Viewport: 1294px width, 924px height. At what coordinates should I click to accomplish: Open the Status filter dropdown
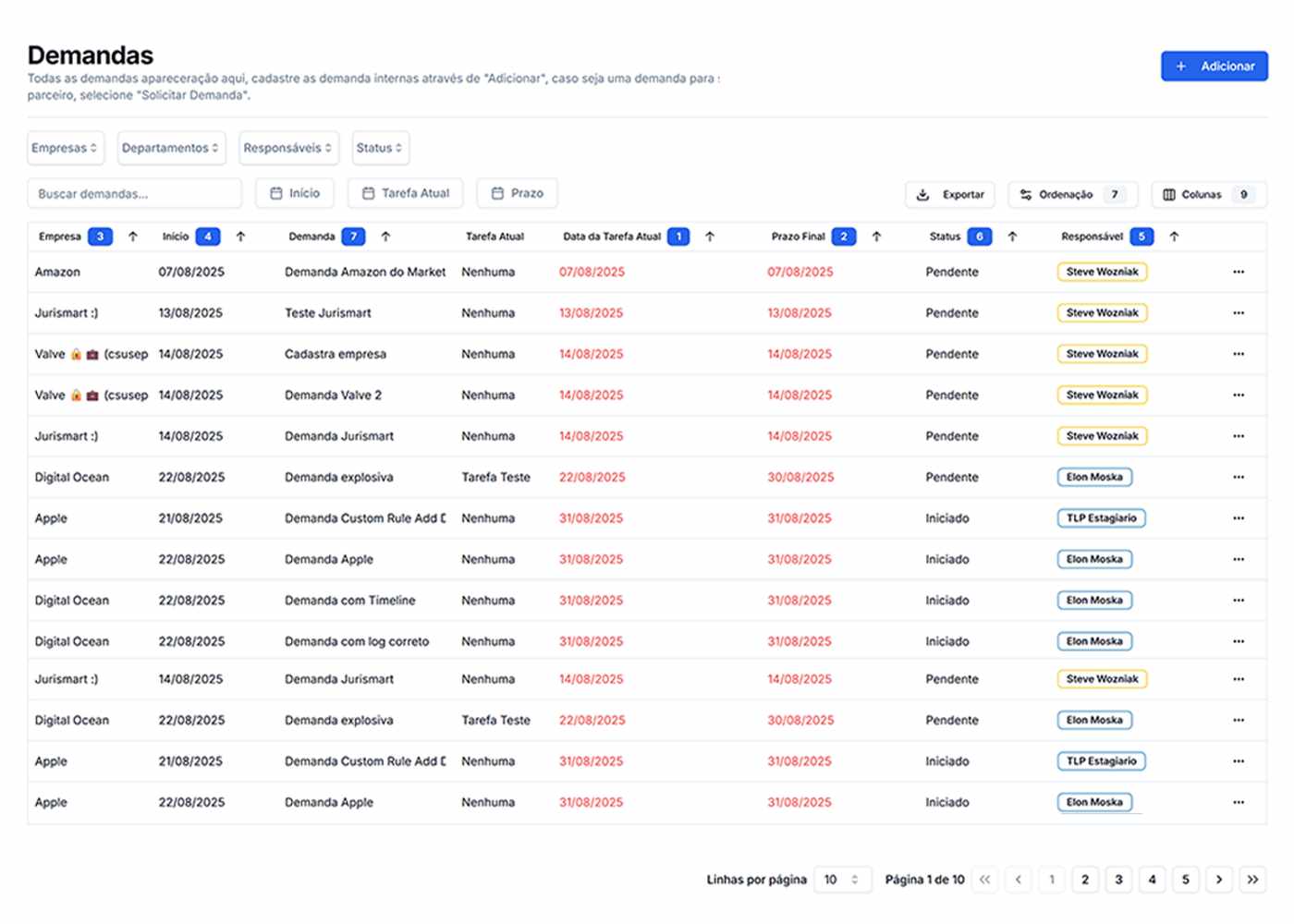(x=380, y=148)
